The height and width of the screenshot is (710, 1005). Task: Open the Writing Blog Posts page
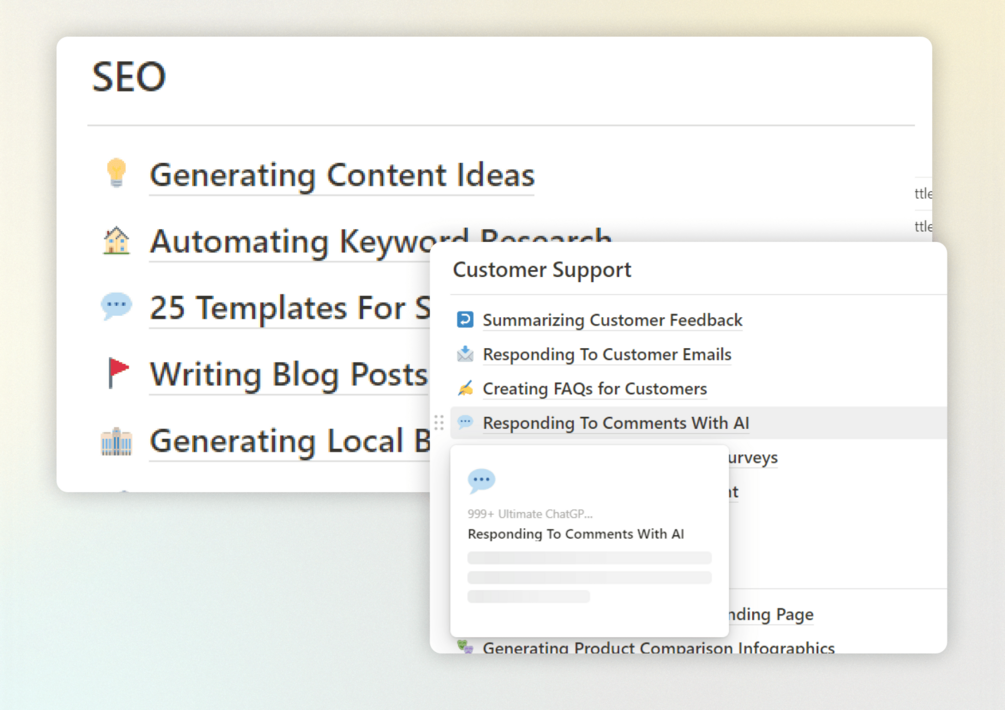click(x=289, y=374)
